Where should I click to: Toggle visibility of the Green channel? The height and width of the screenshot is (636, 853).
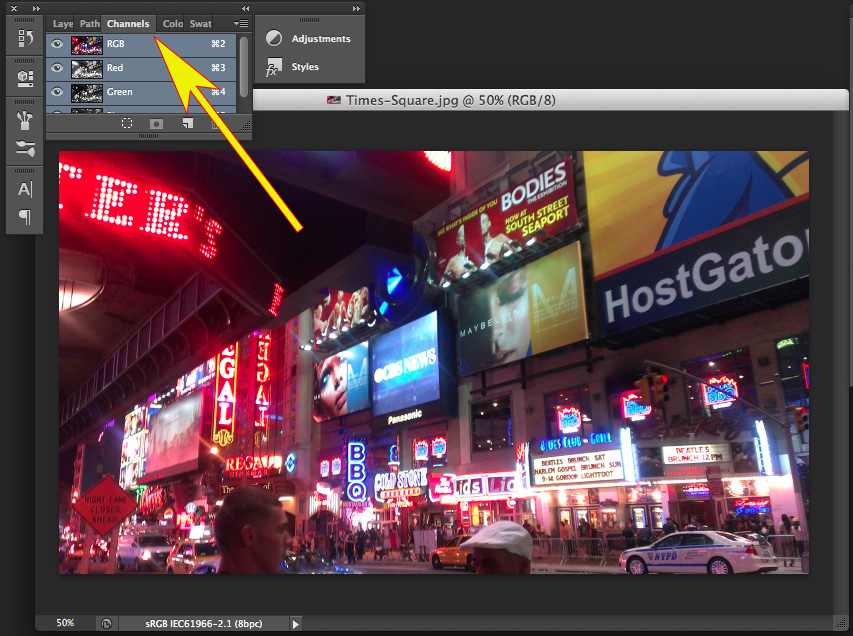(x=57, y=93)
